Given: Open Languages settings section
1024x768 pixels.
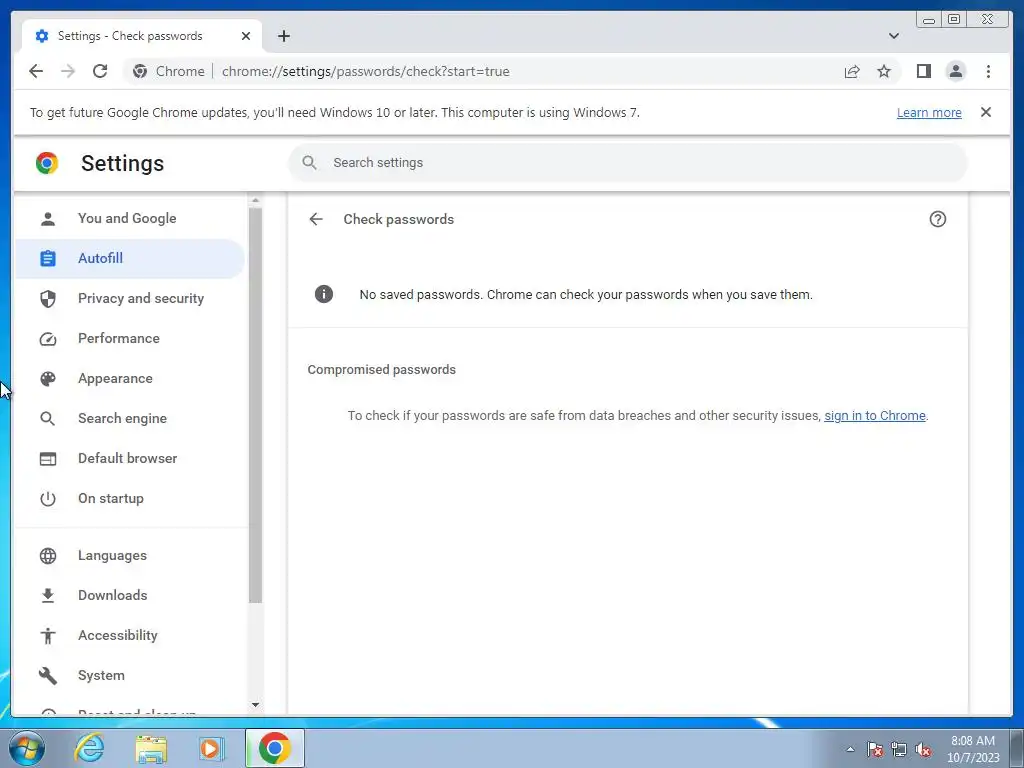Looking at the screenshot, I should click(129, 556).
